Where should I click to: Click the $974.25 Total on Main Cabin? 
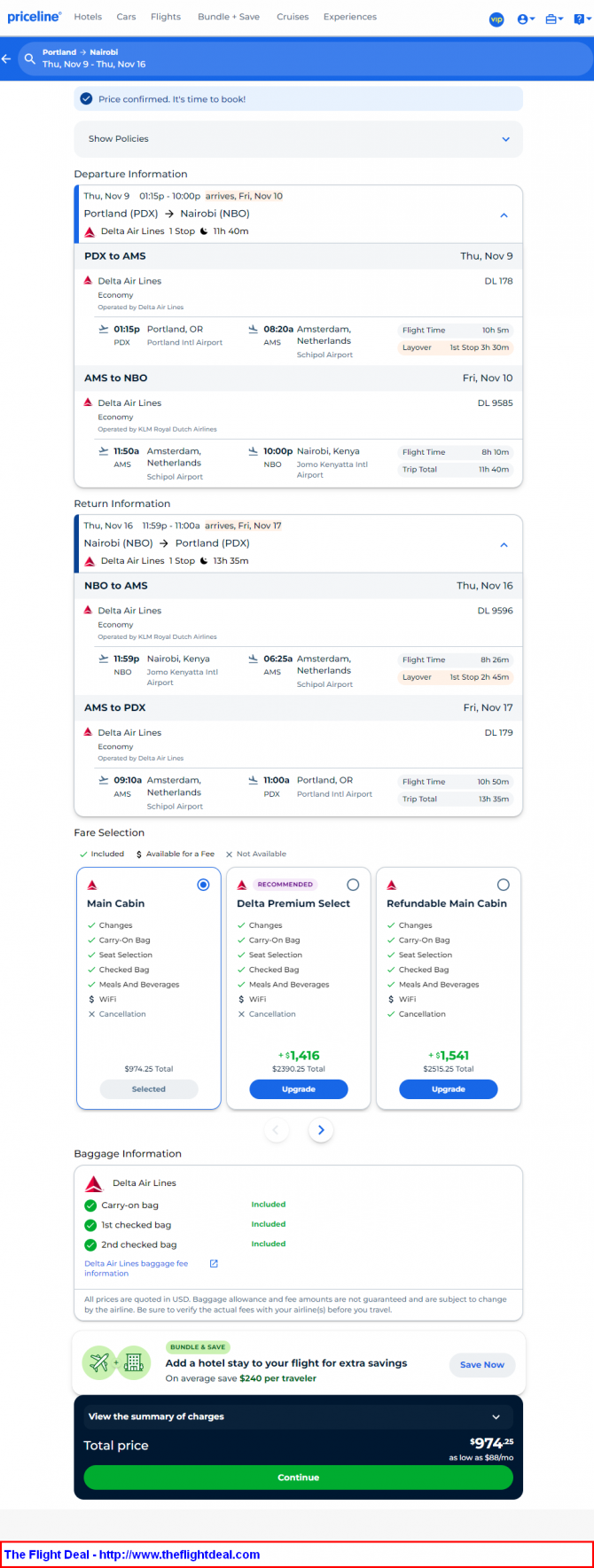(x=149, y=1069)
